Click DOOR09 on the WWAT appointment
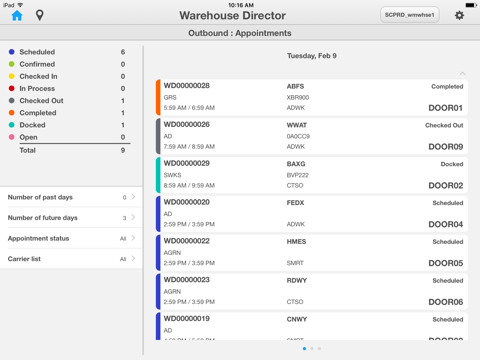Viewport: 480px width, 360px height. click(x=446, y=147)
